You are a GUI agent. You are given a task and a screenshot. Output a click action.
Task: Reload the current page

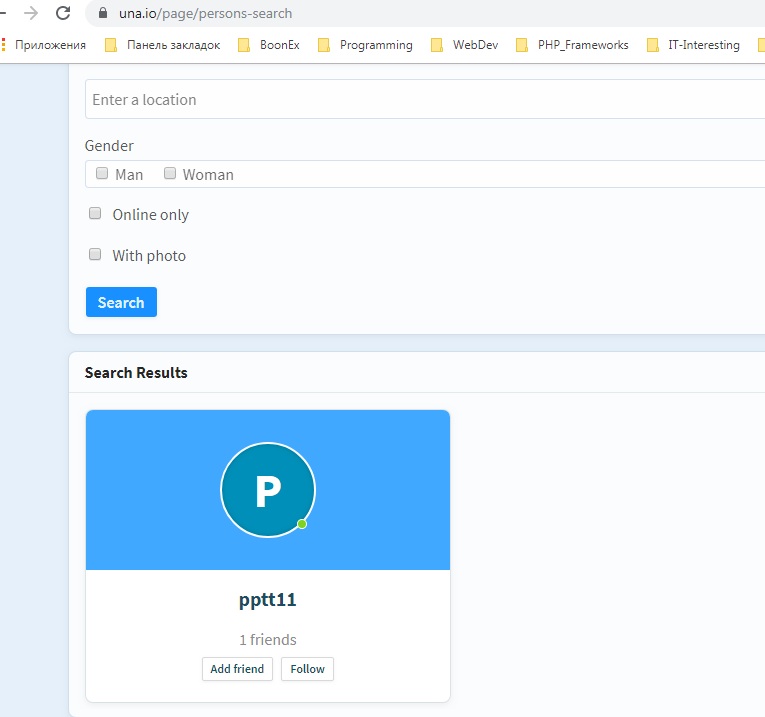point(63,13)
